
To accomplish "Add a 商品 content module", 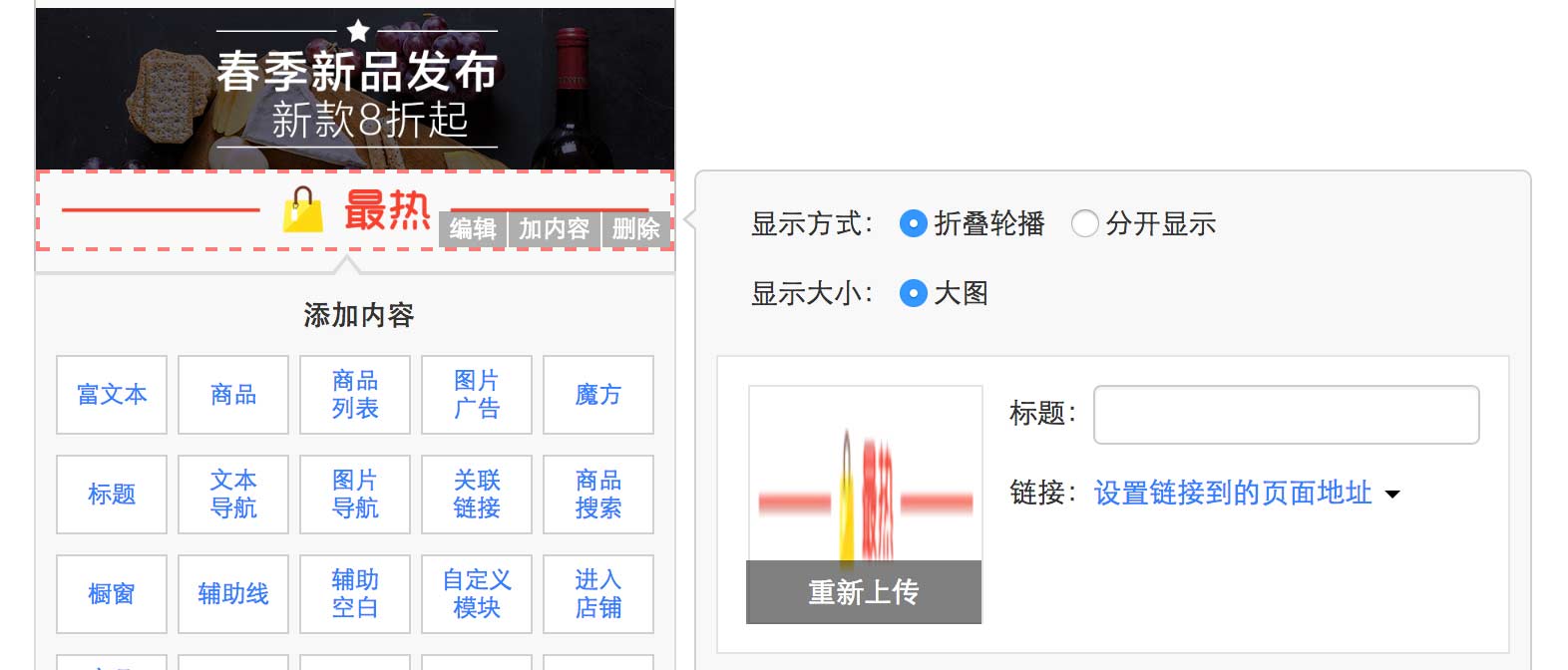I will (x=233, y=395).
